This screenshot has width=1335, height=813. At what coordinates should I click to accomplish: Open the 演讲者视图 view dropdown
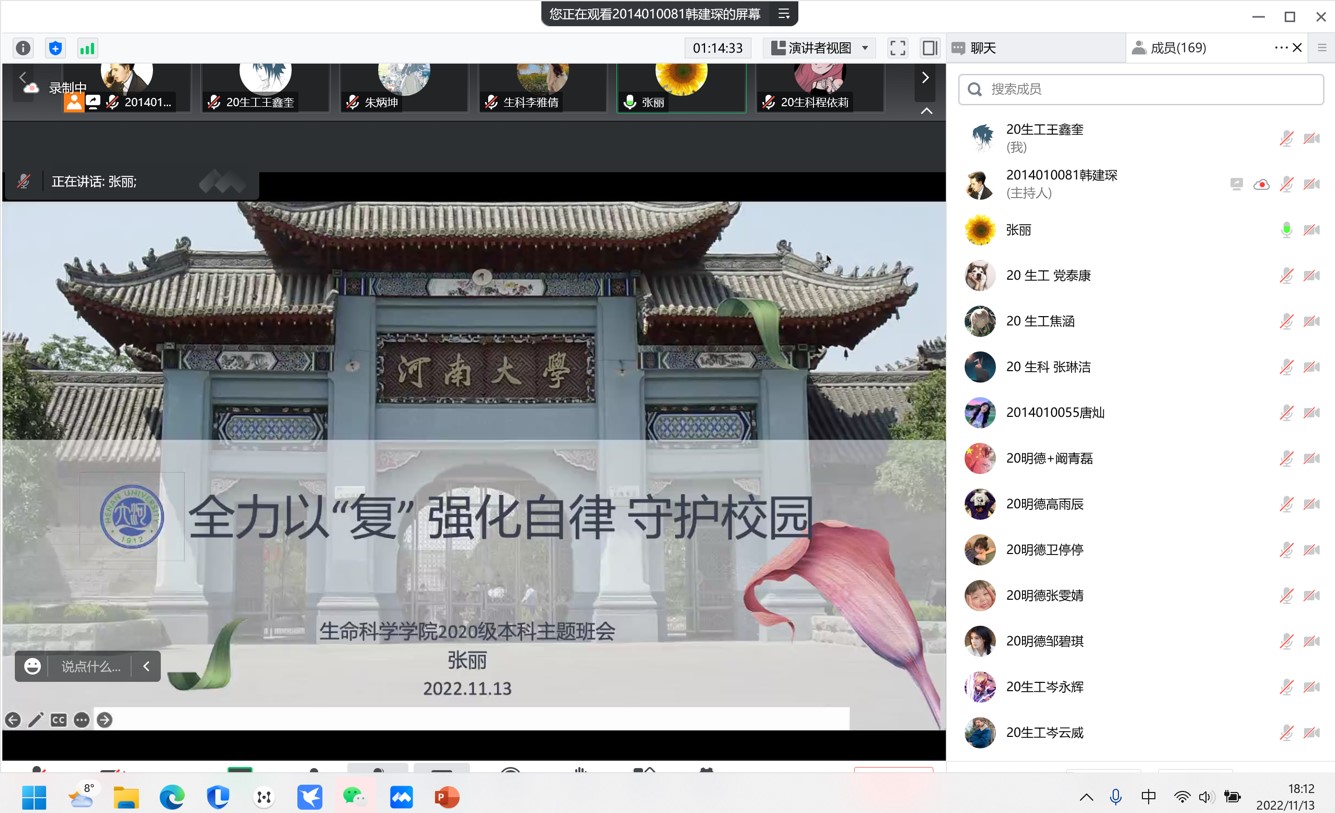coord(819,48)
